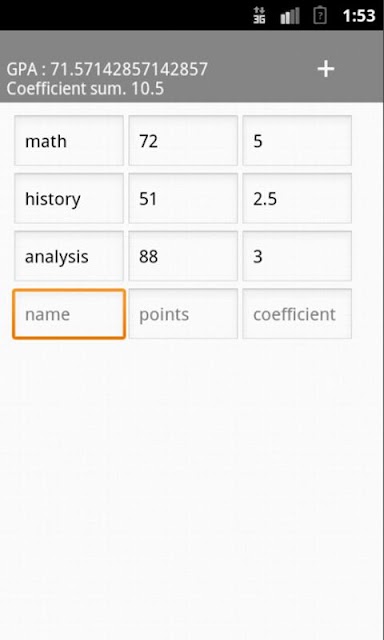This screenshot has width=384, height=640.
Task: Edit analysis coefficient value 3
Action: coord(297,256)
